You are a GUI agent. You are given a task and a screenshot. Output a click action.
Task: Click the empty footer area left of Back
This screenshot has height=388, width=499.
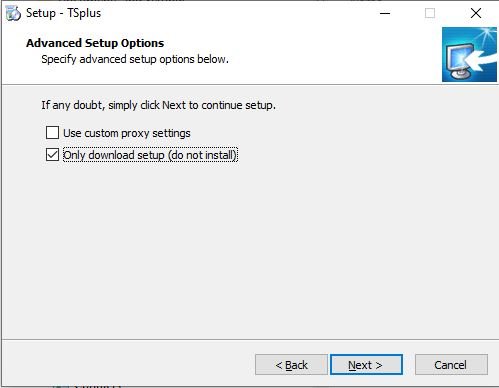tap(128, 364)
